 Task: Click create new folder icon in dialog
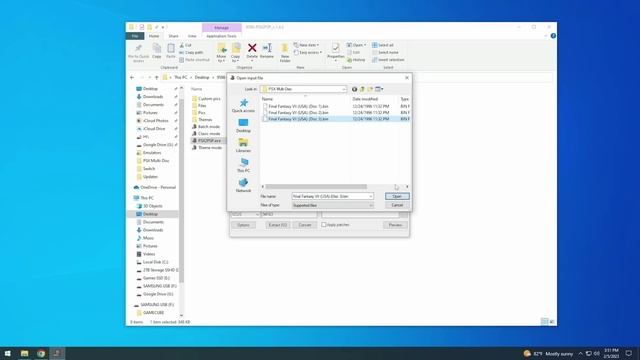[370, 89]
